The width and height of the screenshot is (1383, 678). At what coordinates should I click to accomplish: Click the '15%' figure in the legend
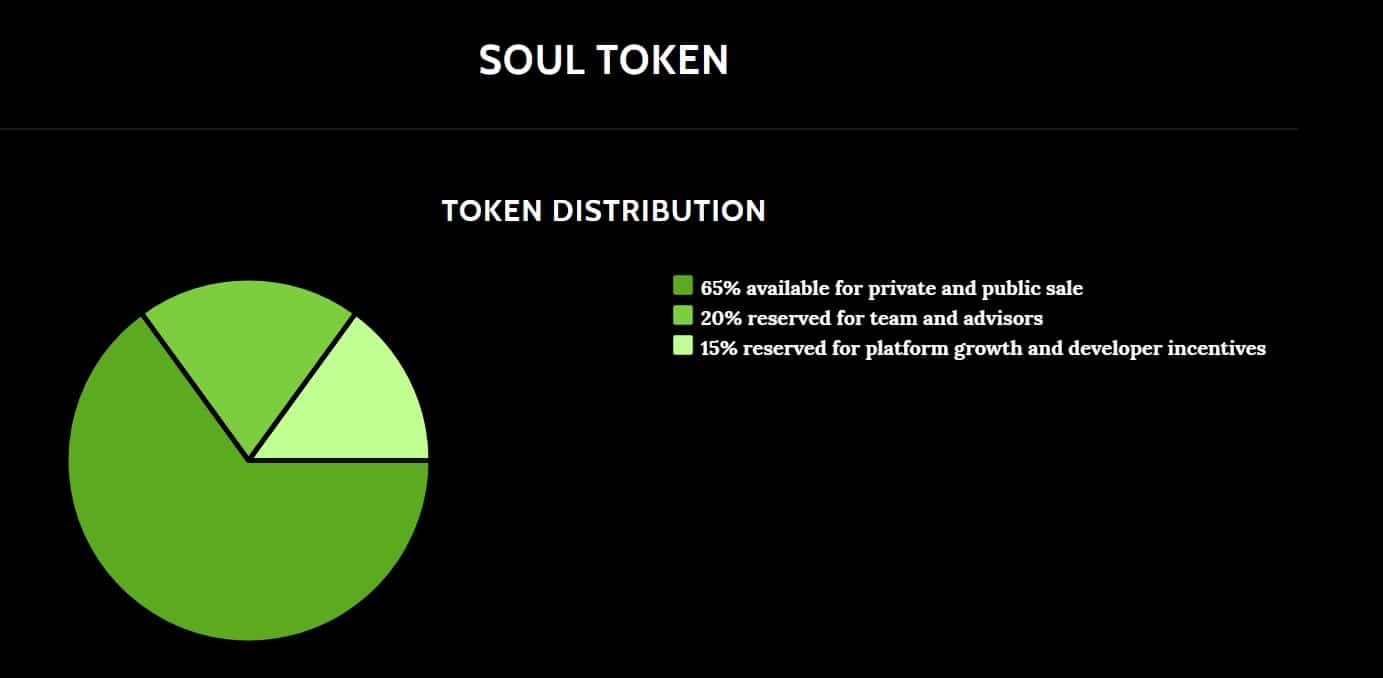click(x=720, y=348)
